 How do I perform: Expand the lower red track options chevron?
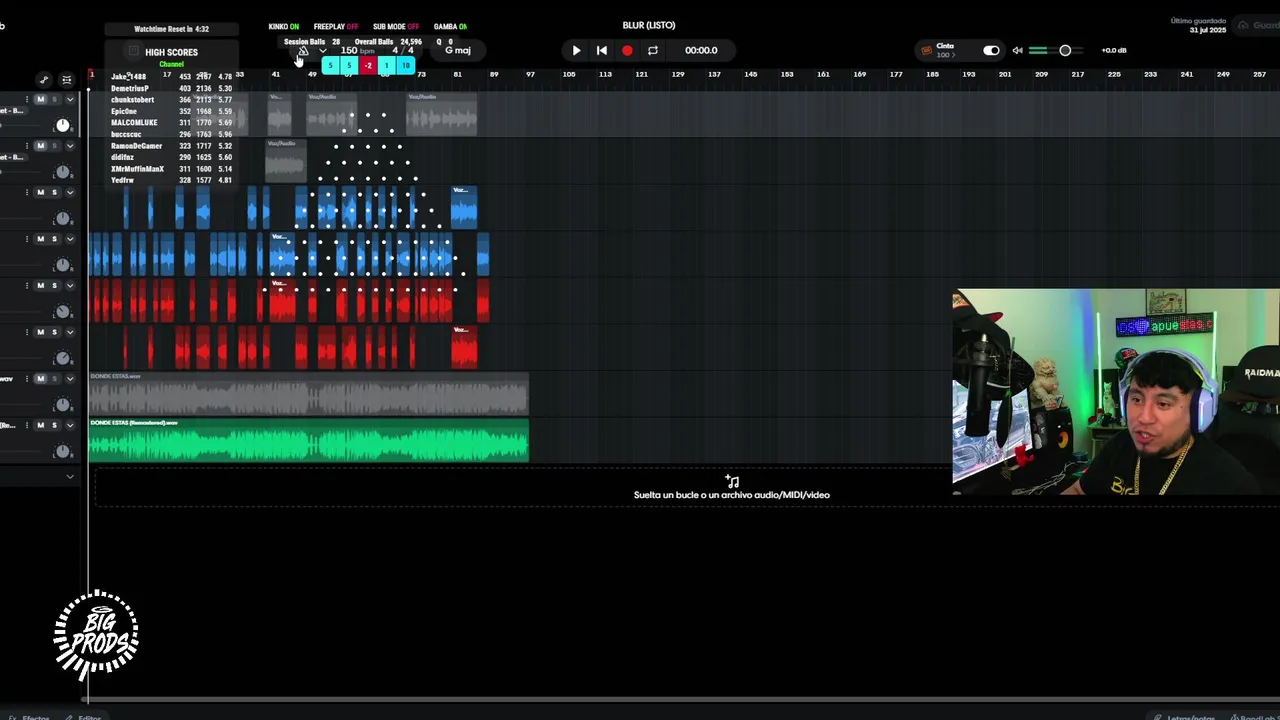coord(70,332)
